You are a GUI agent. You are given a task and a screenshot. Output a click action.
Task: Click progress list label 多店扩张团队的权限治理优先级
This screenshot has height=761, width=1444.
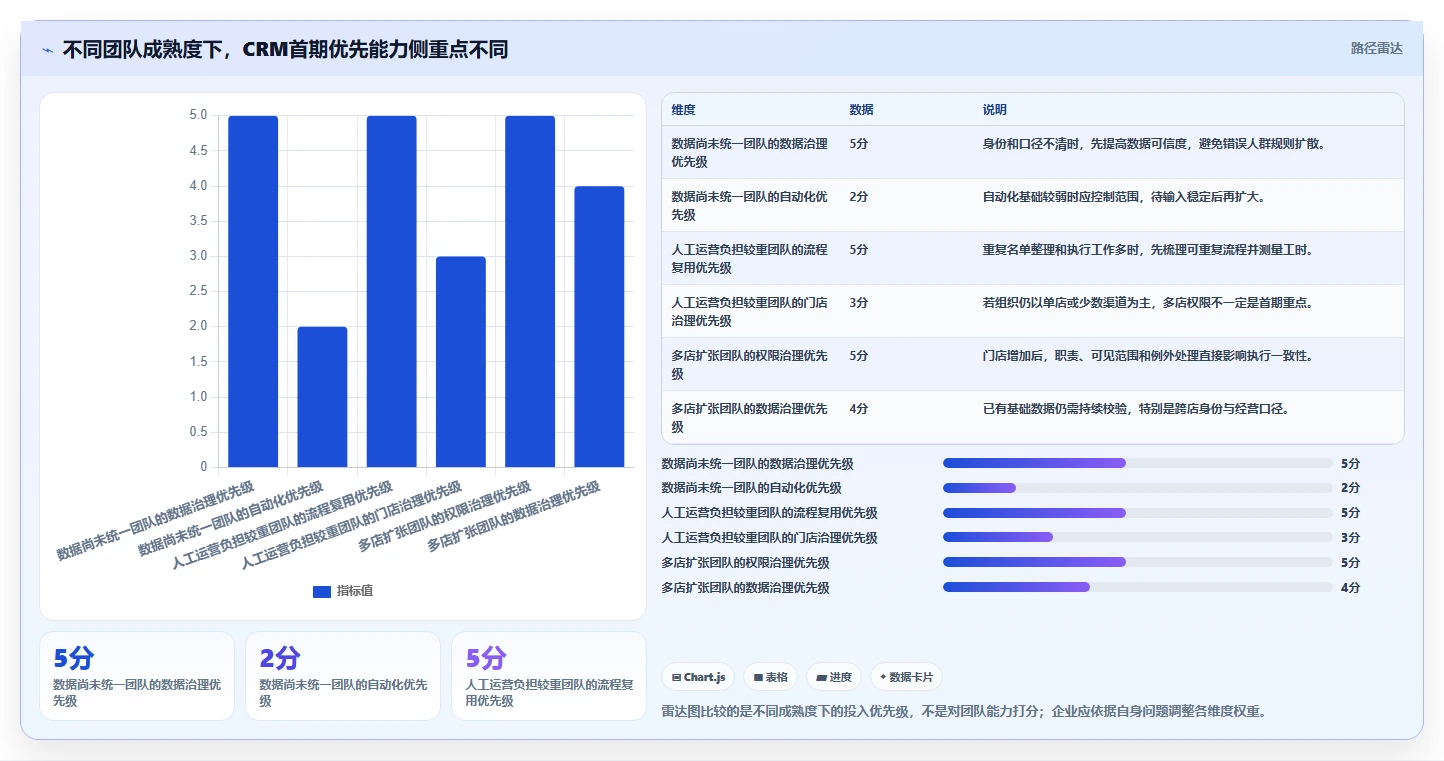pos(745,563)
